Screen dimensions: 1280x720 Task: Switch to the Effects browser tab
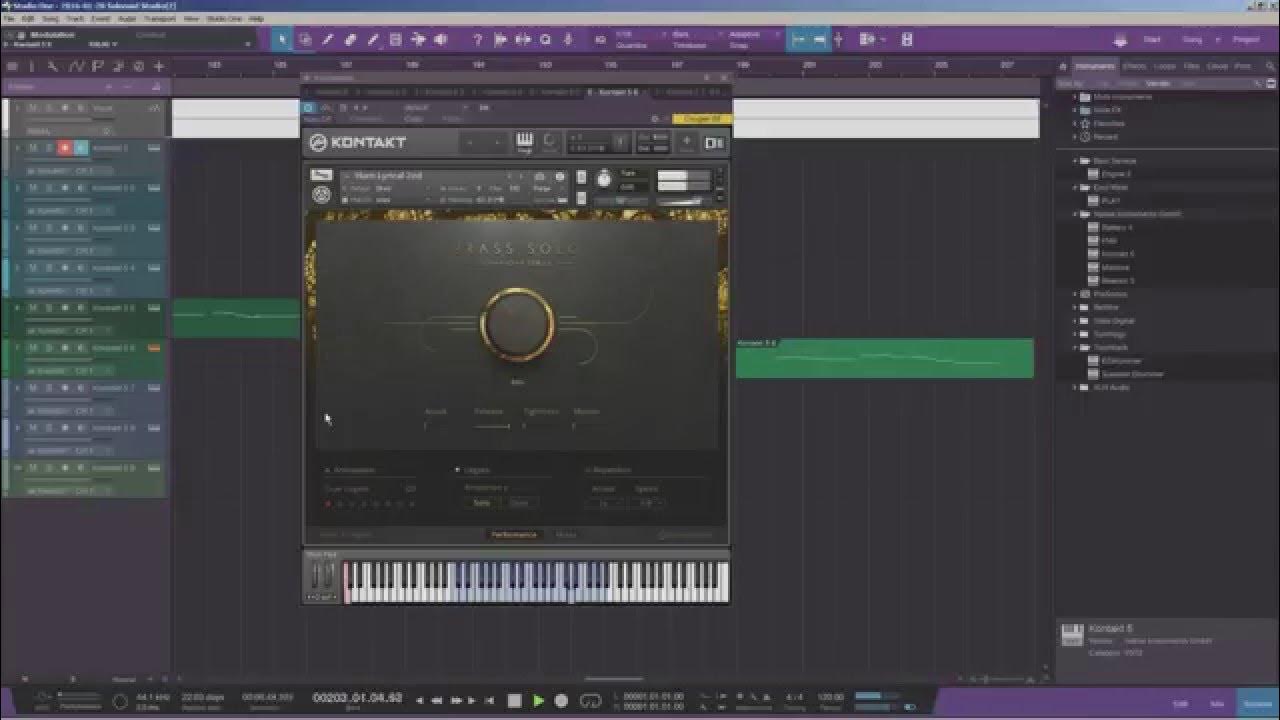click(x=1134, y=66)
